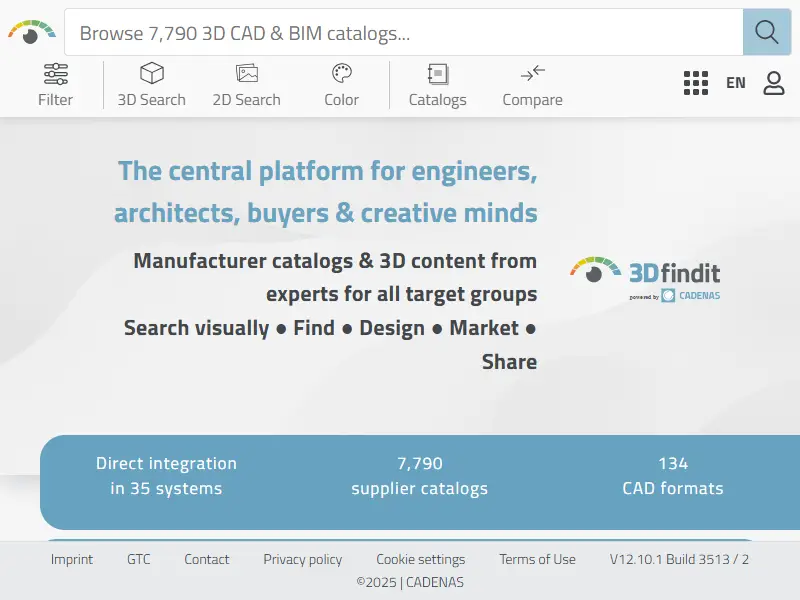
Task: Start a 2D Search
Action: pyautogui.click(x=246, y=85)
